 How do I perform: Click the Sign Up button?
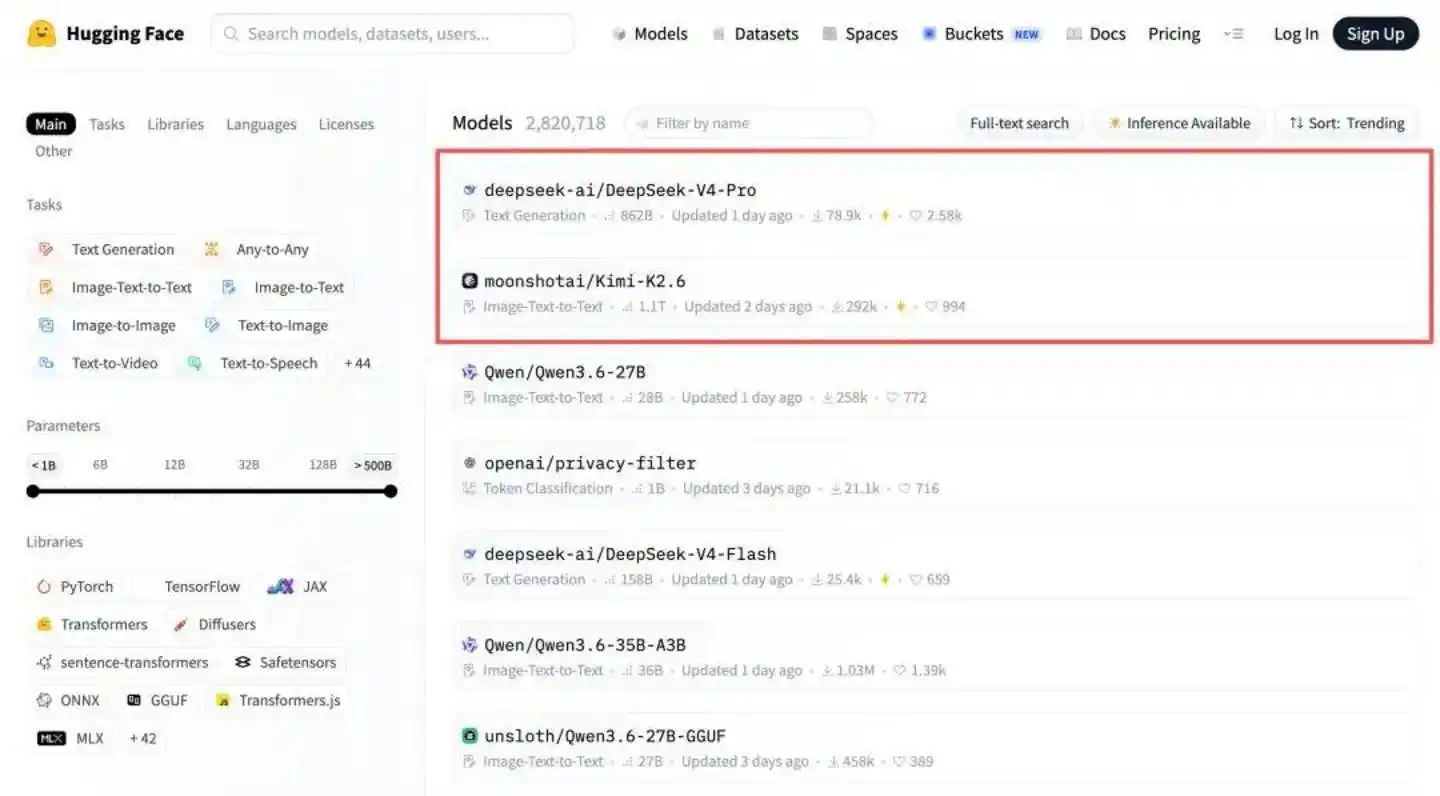pyautogui.click(x=1375, y=33)
